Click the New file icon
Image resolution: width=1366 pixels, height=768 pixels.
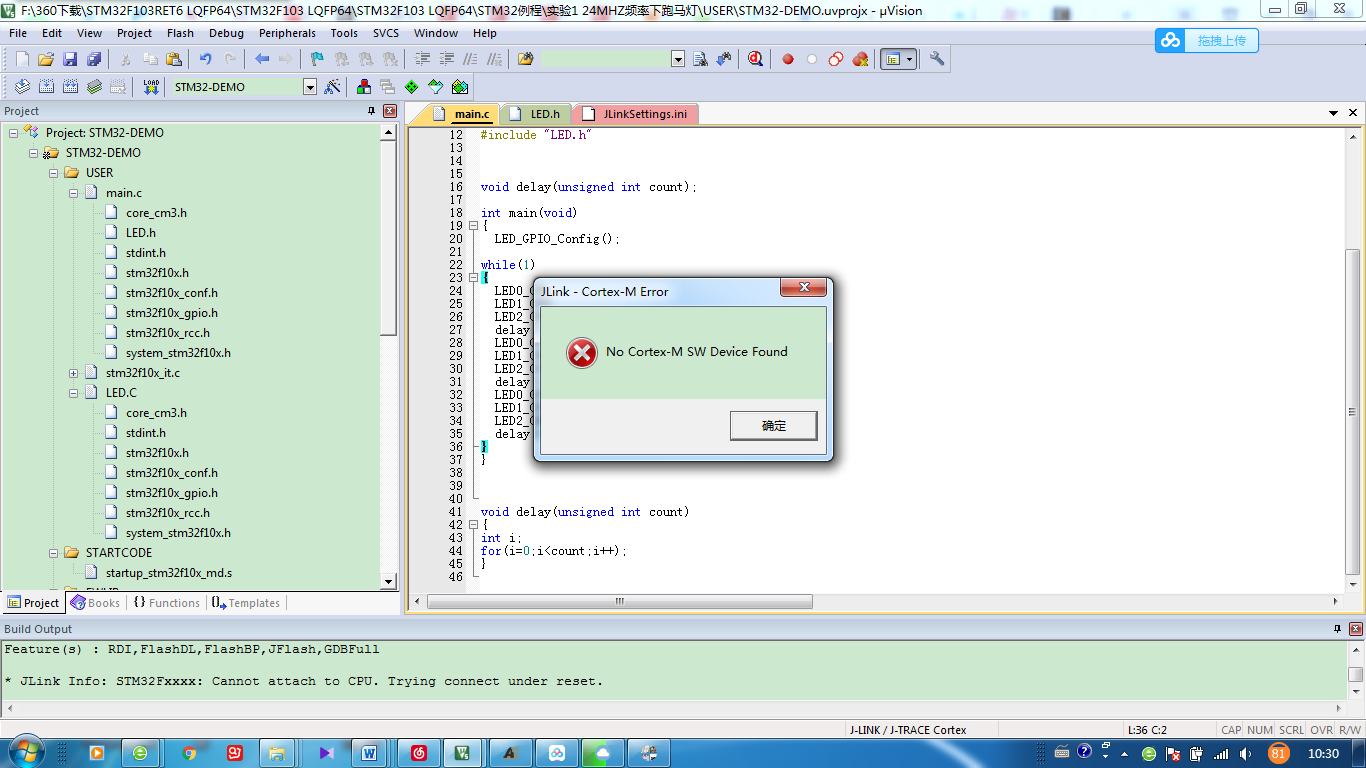(x=22, y=59)
